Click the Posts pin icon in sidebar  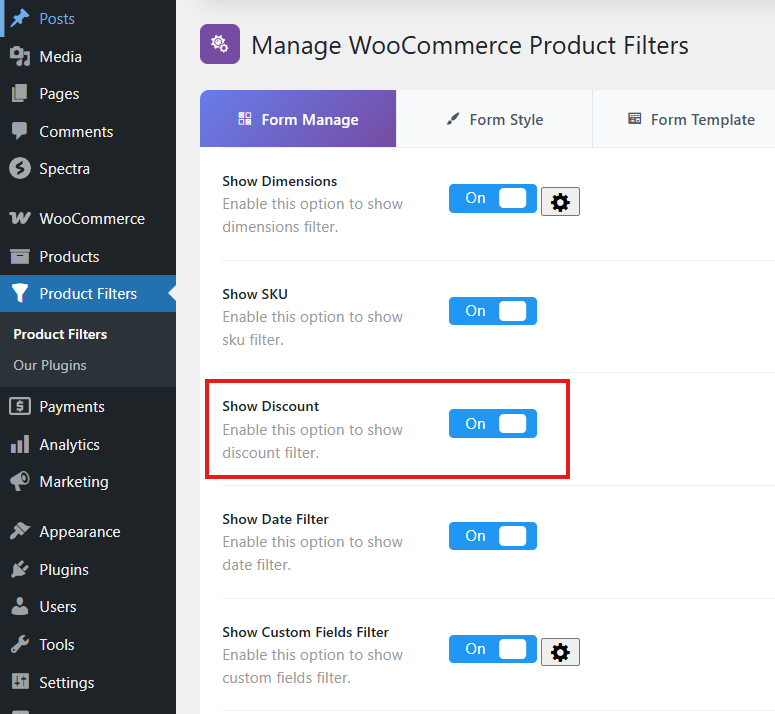[20, 19]
